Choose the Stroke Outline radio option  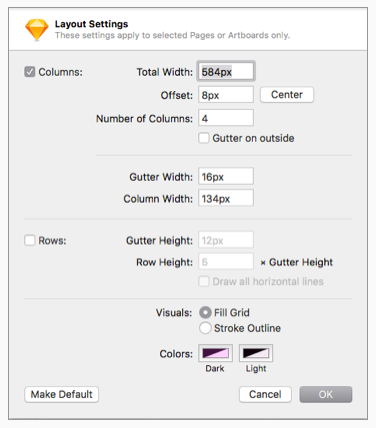coord(205,328)
